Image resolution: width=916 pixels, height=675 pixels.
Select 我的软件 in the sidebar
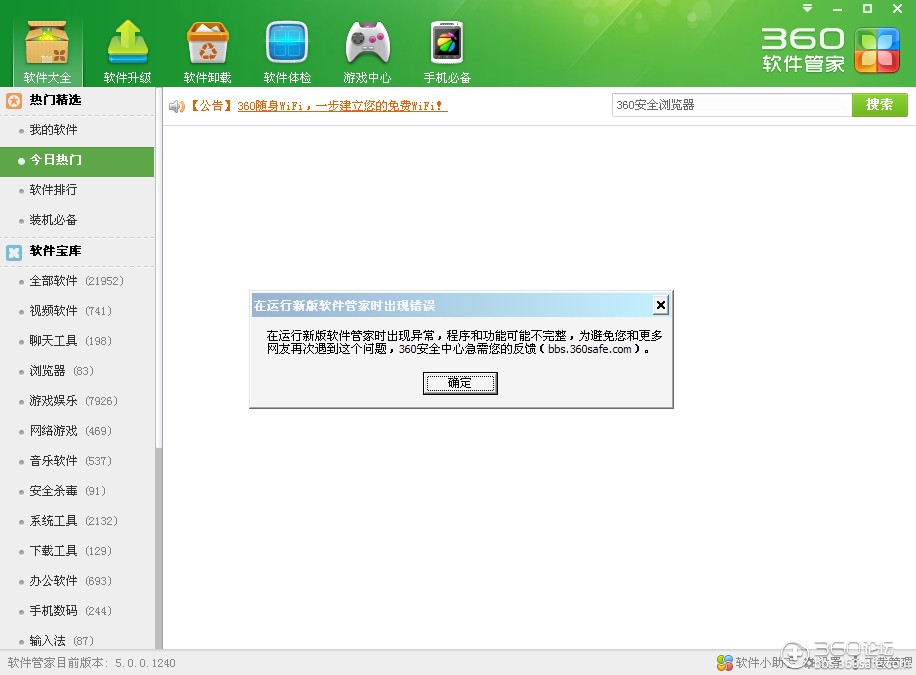pyautogui.click(x=77, y=130)
